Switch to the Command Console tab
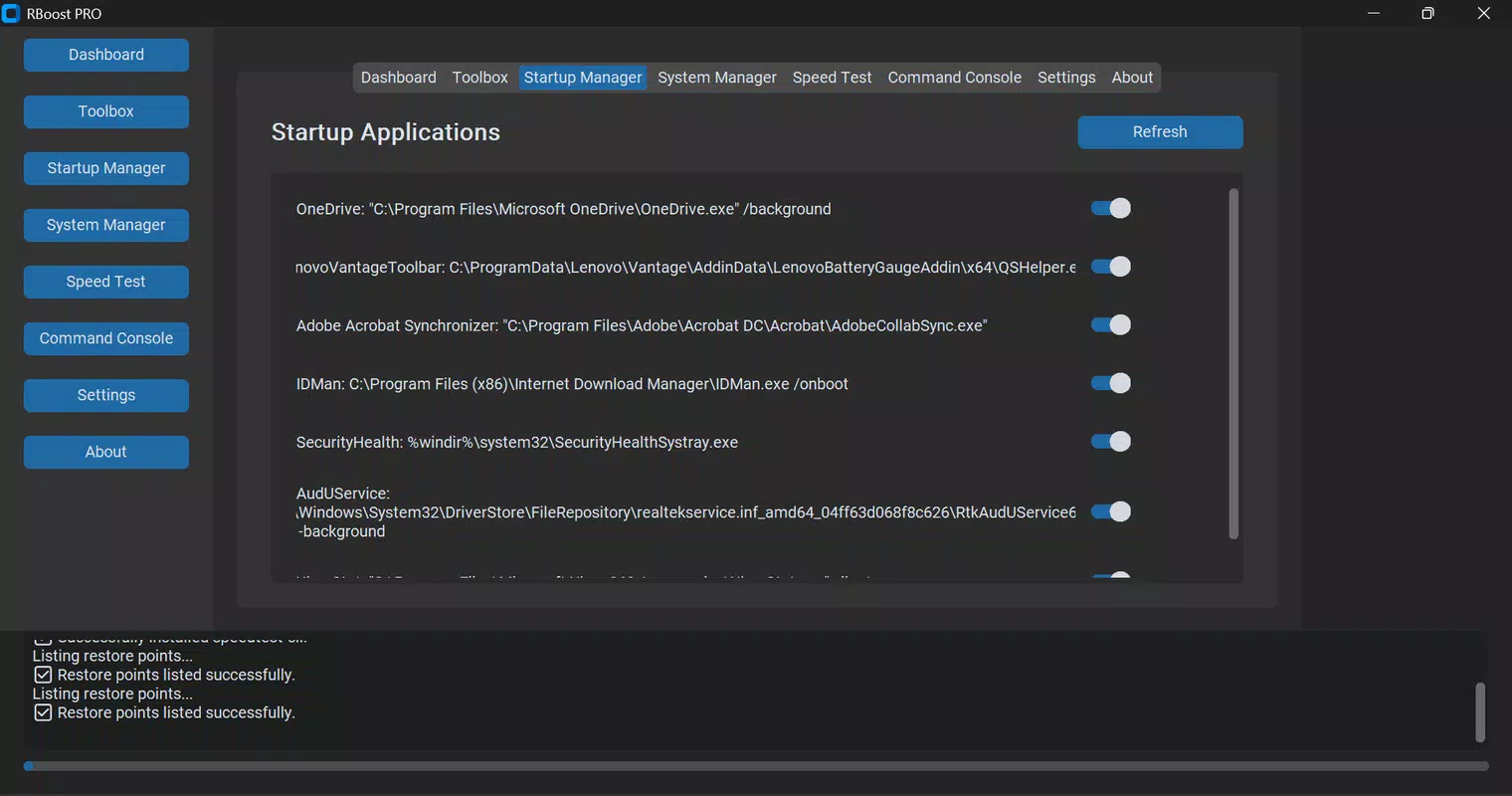 tap(954, 78)
